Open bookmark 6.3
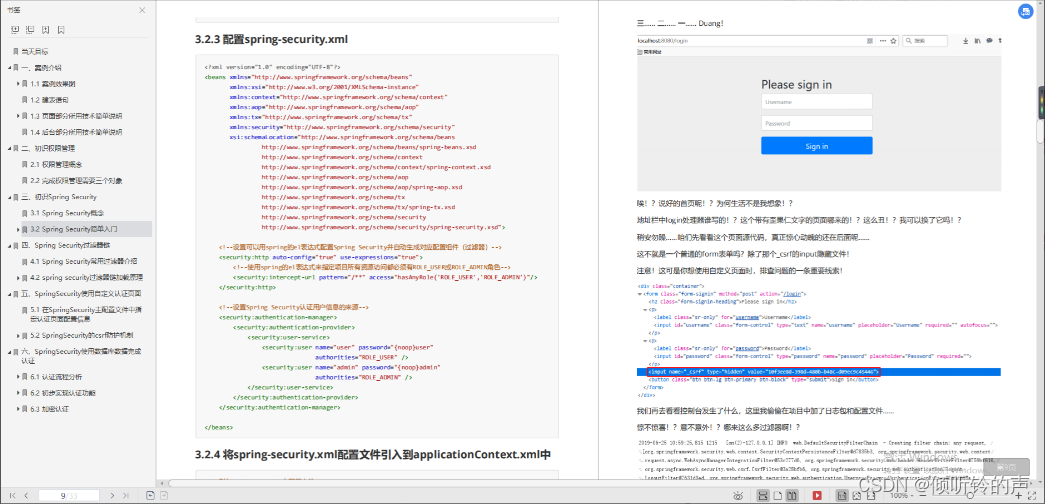 click(x=49, y=409)
